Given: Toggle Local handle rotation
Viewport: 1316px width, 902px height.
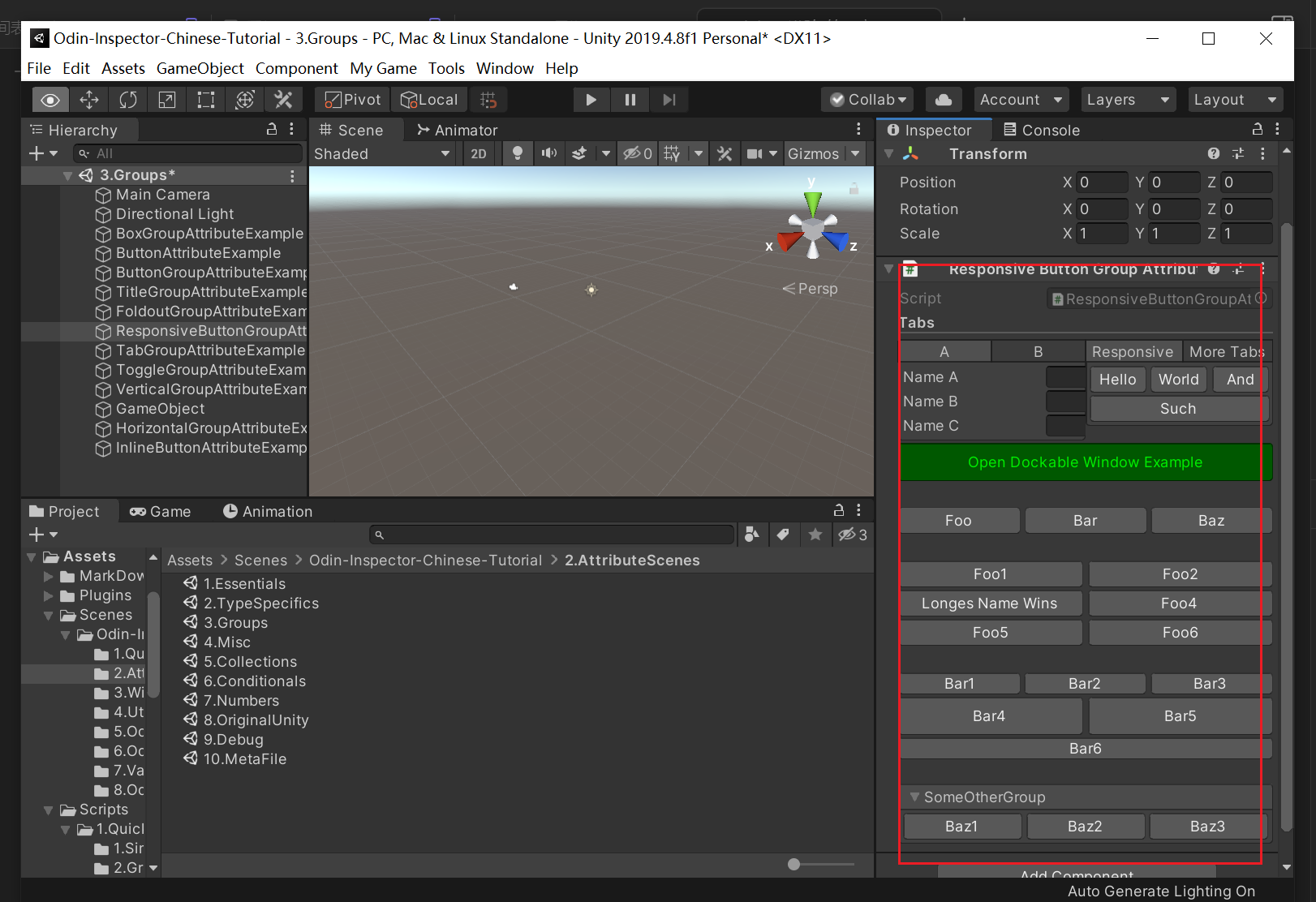Looking at the screenshot, I should tap(430, 100).
